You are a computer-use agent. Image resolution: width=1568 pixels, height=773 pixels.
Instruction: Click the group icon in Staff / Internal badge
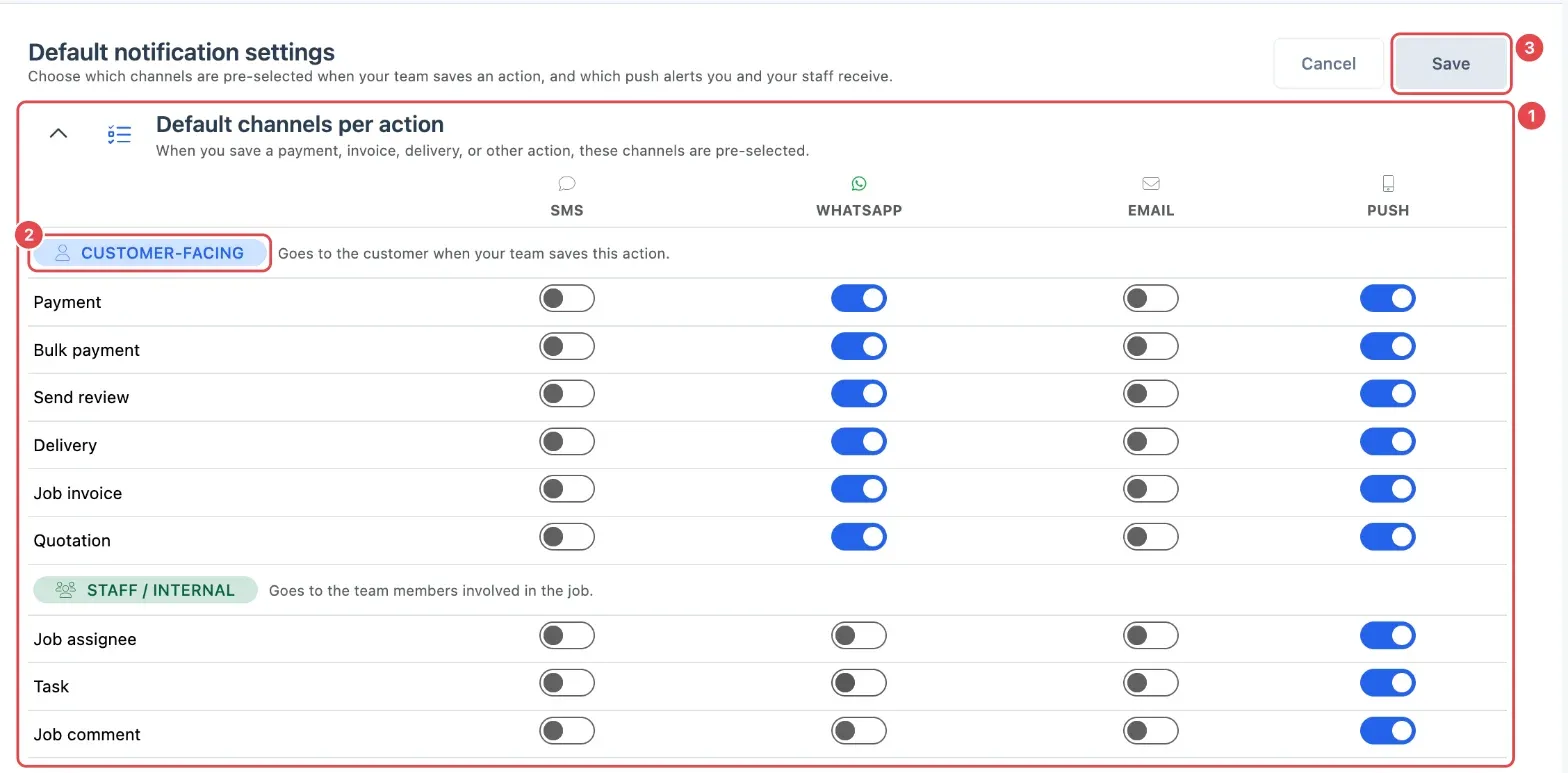coord(66,590)
